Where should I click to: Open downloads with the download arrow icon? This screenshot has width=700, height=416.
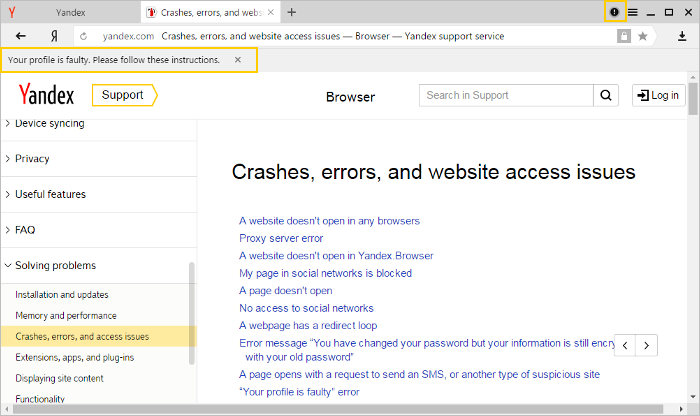tap(682, 36)
